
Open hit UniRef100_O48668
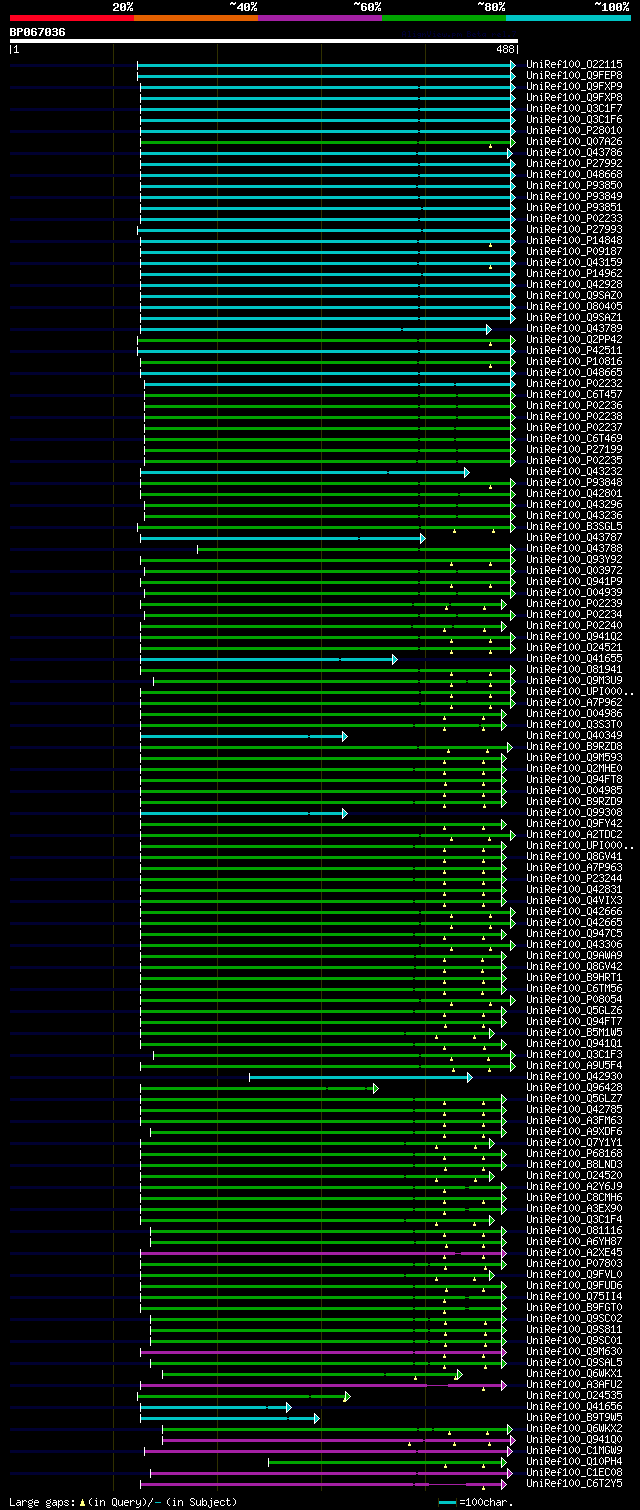point(574,174)
